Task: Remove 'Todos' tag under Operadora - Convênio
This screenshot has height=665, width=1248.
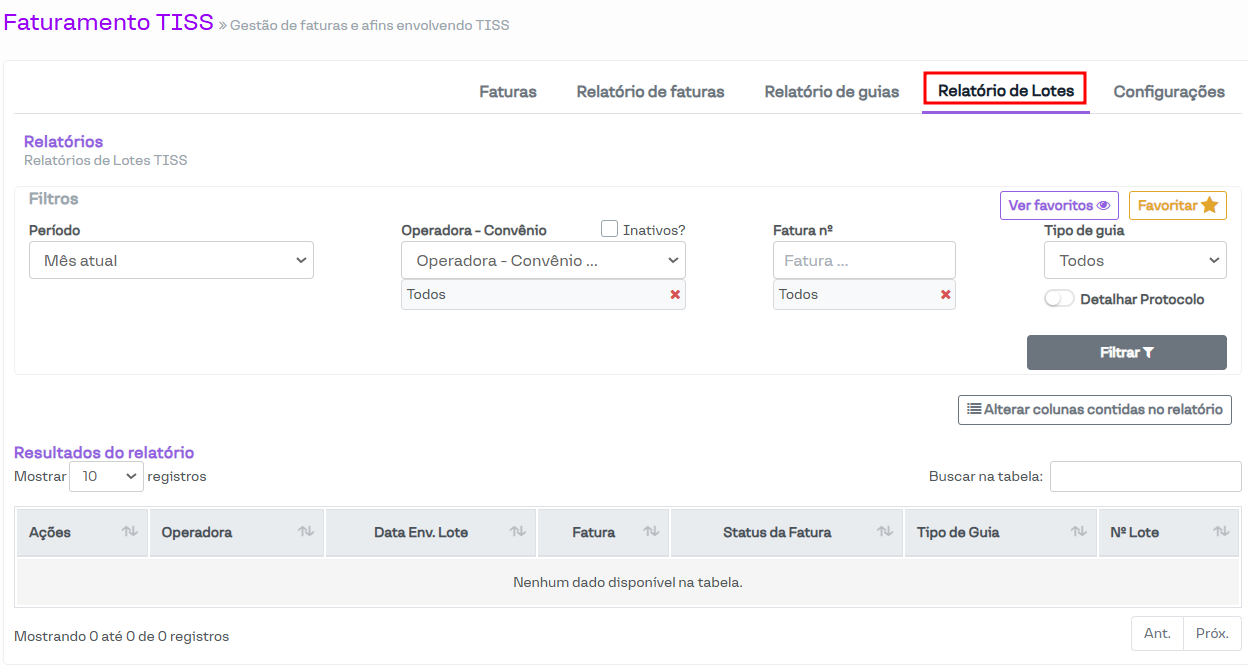Action: (675, 295)
